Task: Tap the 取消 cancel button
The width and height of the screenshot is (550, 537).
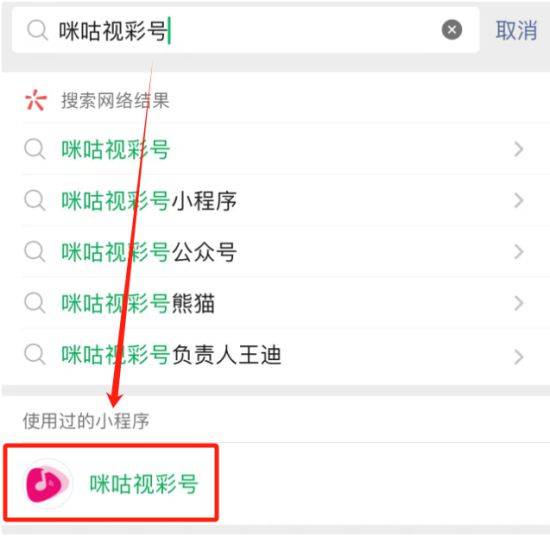Action: click(x=516, y=30)
